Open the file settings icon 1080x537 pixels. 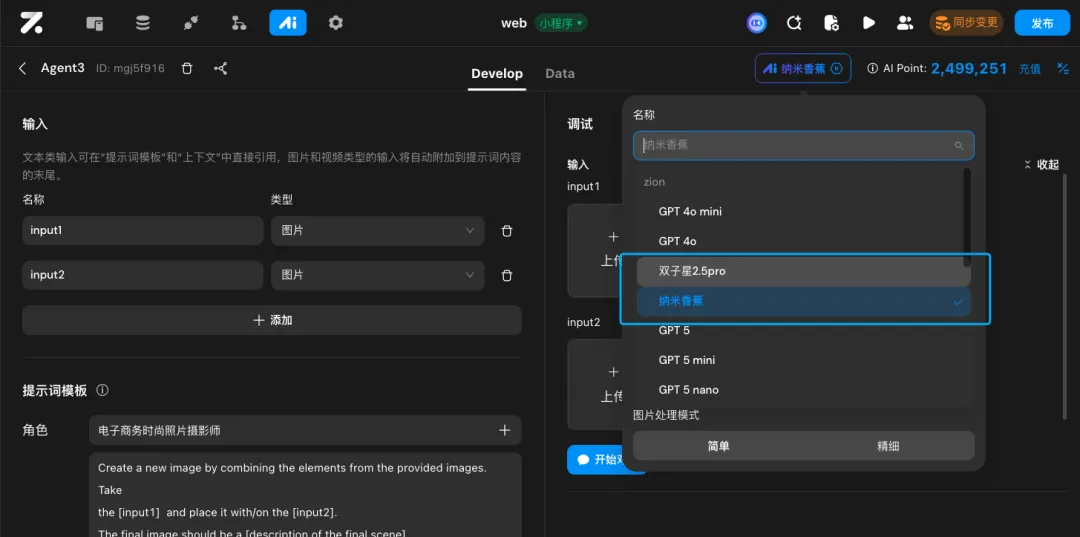tap(831, 23)
